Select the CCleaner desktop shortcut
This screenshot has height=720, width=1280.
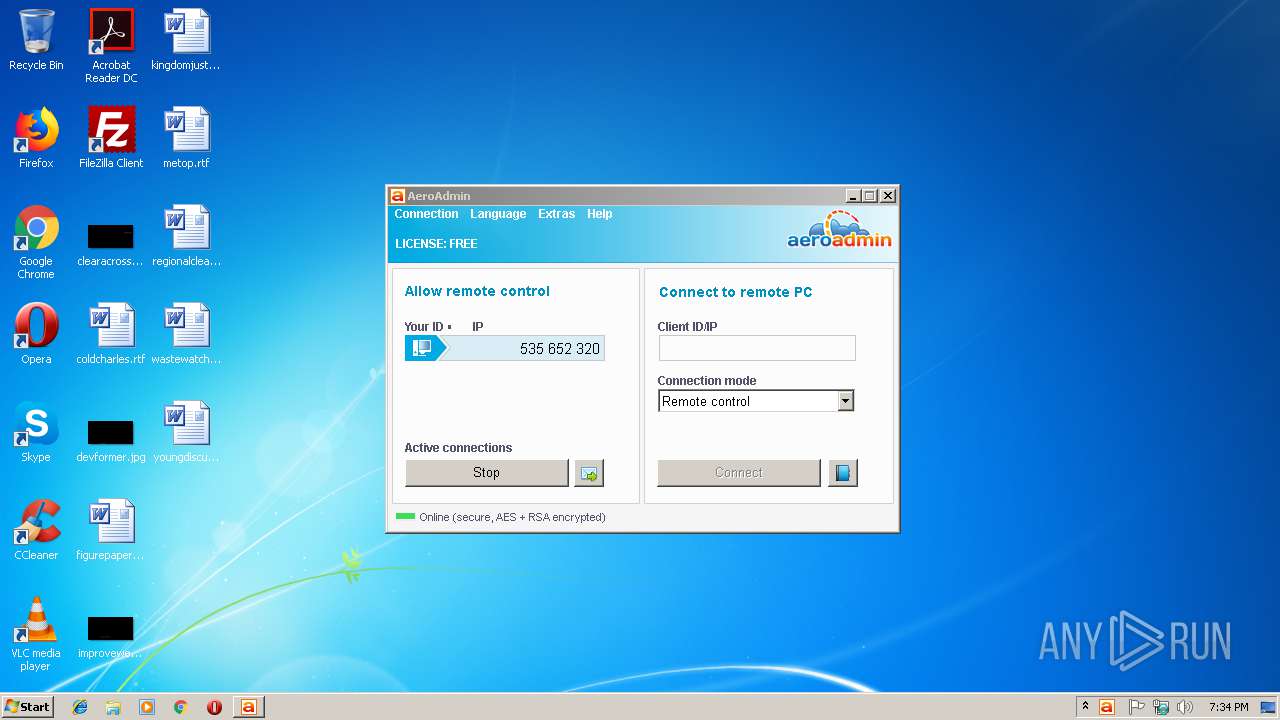pos(36,530)
